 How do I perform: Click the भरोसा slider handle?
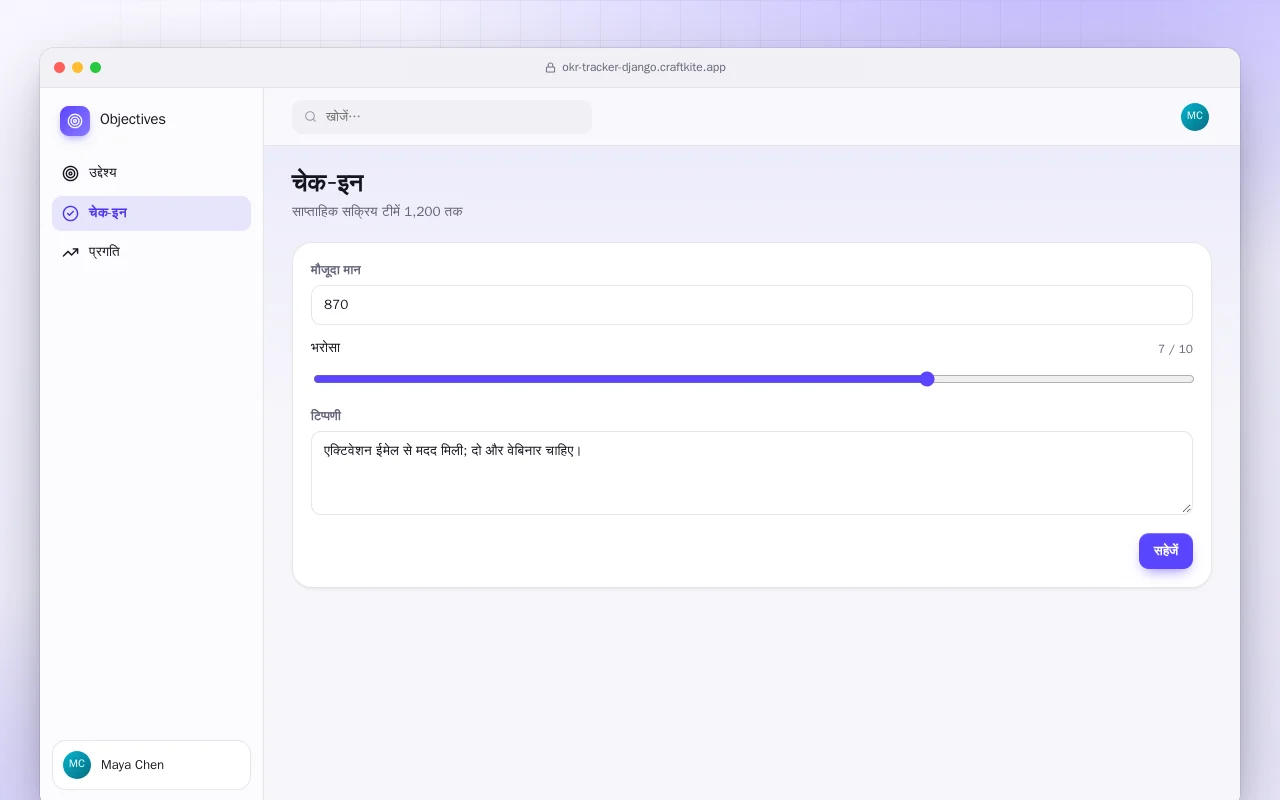(927, 379)
